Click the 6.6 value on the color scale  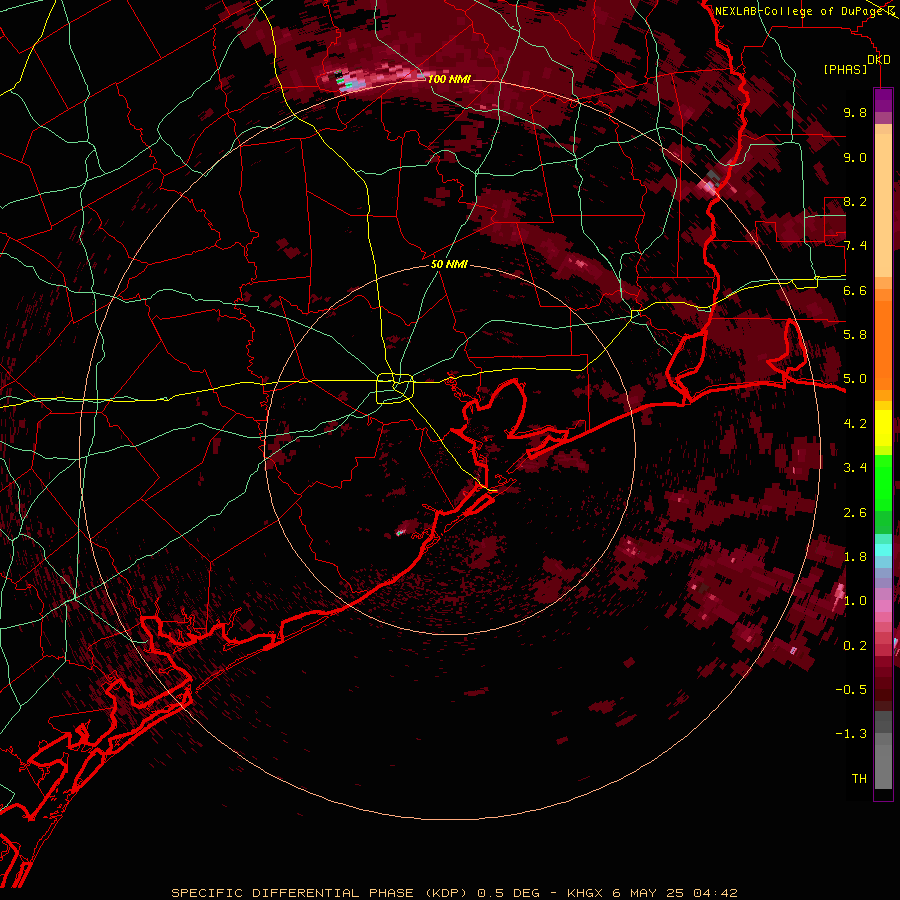tap(855, 290)
